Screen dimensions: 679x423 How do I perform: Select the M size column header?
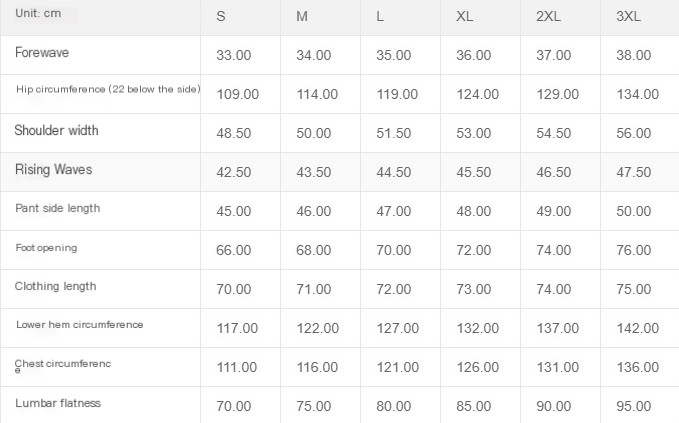(x=302, y=16)
